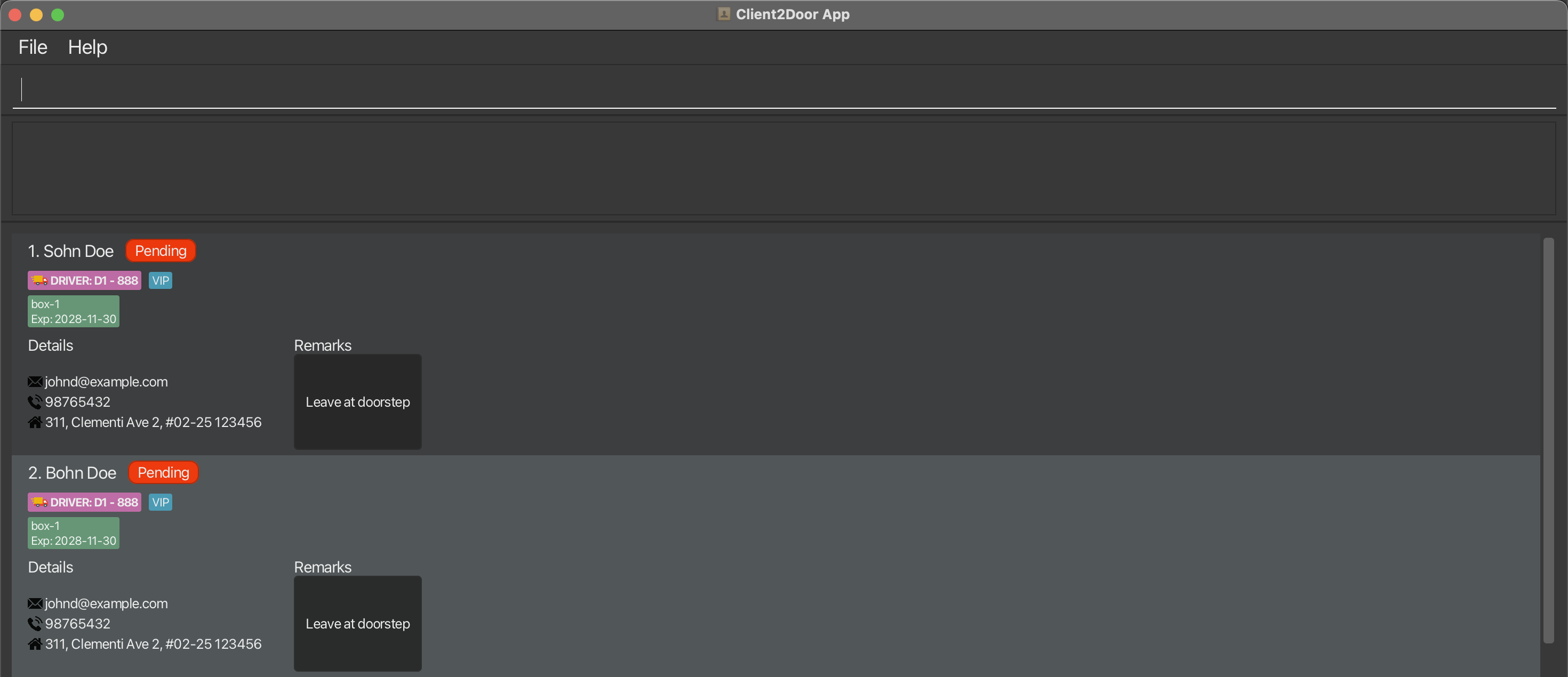This screenshot has height=677, width=1568.
Task: Click the envelope email icon for Sohn Doe
Action: pyautogui.click(x=35, y=382)
